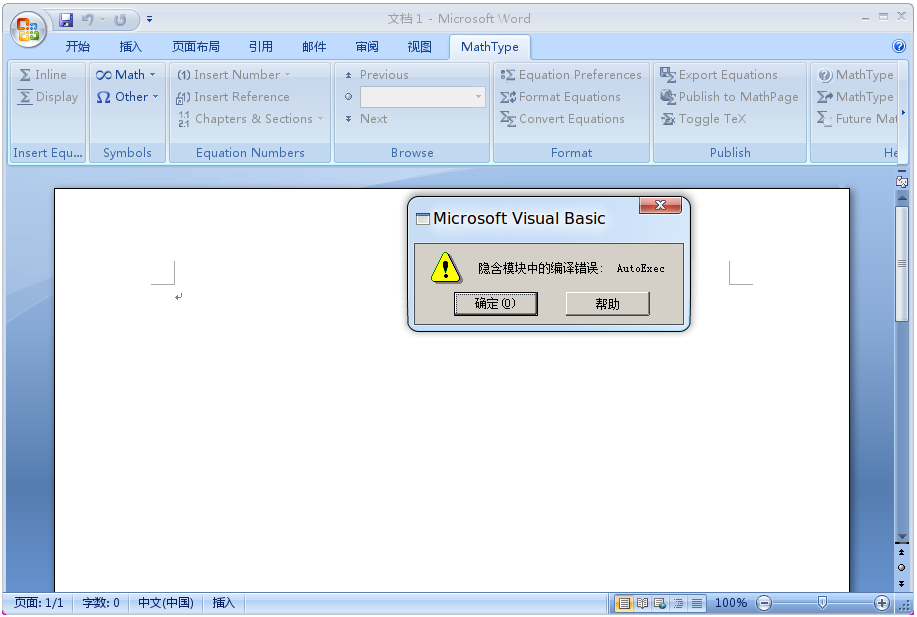Zoom out with the minus button
Image resolution: width=917 pixels, height=617 pixels.
(x=764, y=603)
